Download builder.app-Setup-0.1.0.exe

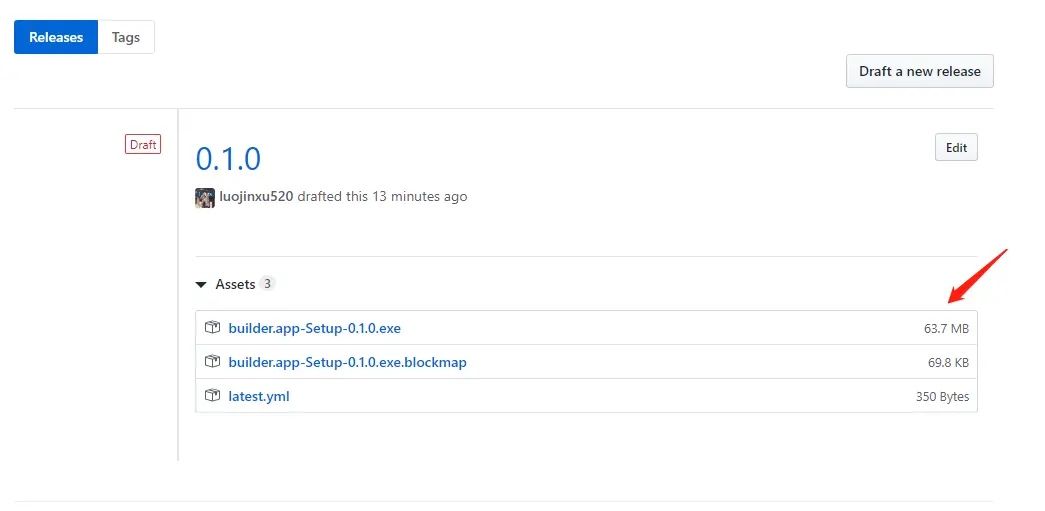(x=315, y=328)
